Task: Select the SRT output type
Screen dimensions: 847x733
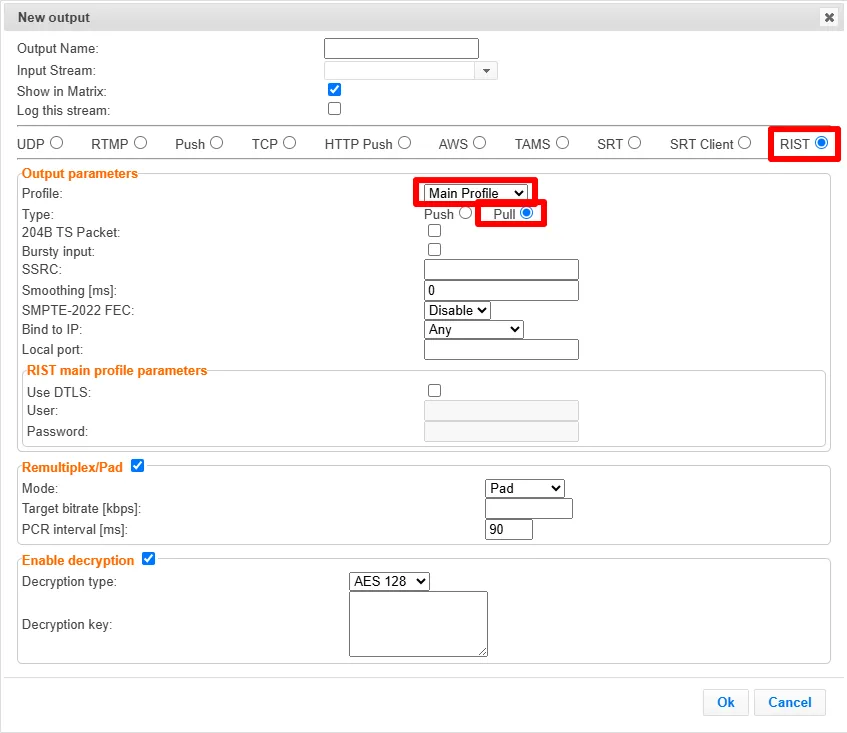Action: [635, 143]
